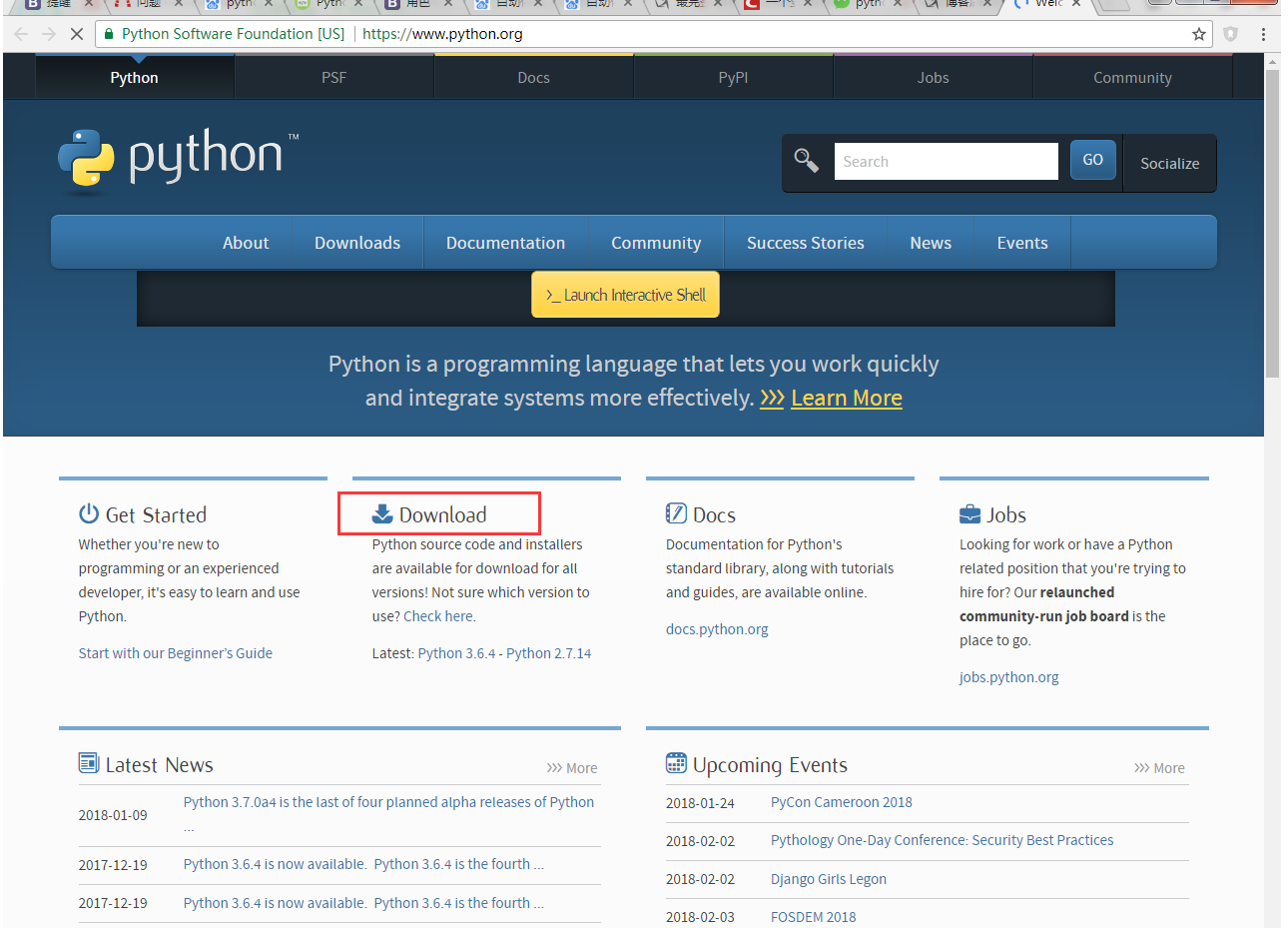Viewport: 1288px width, 928px height.
Task: Open the Django Girls Legon event
Action: pos(829,879)
